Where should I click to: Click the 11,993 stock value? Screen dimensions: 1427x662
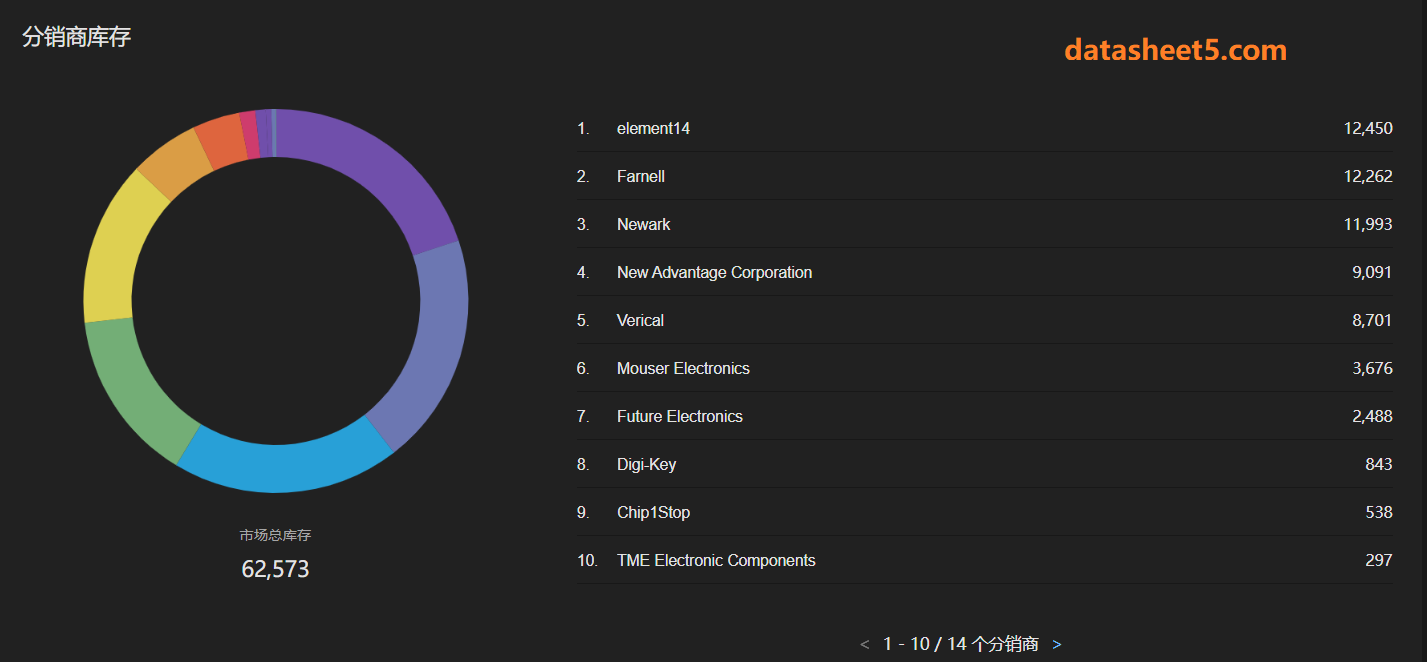(x=1368, y=224)
